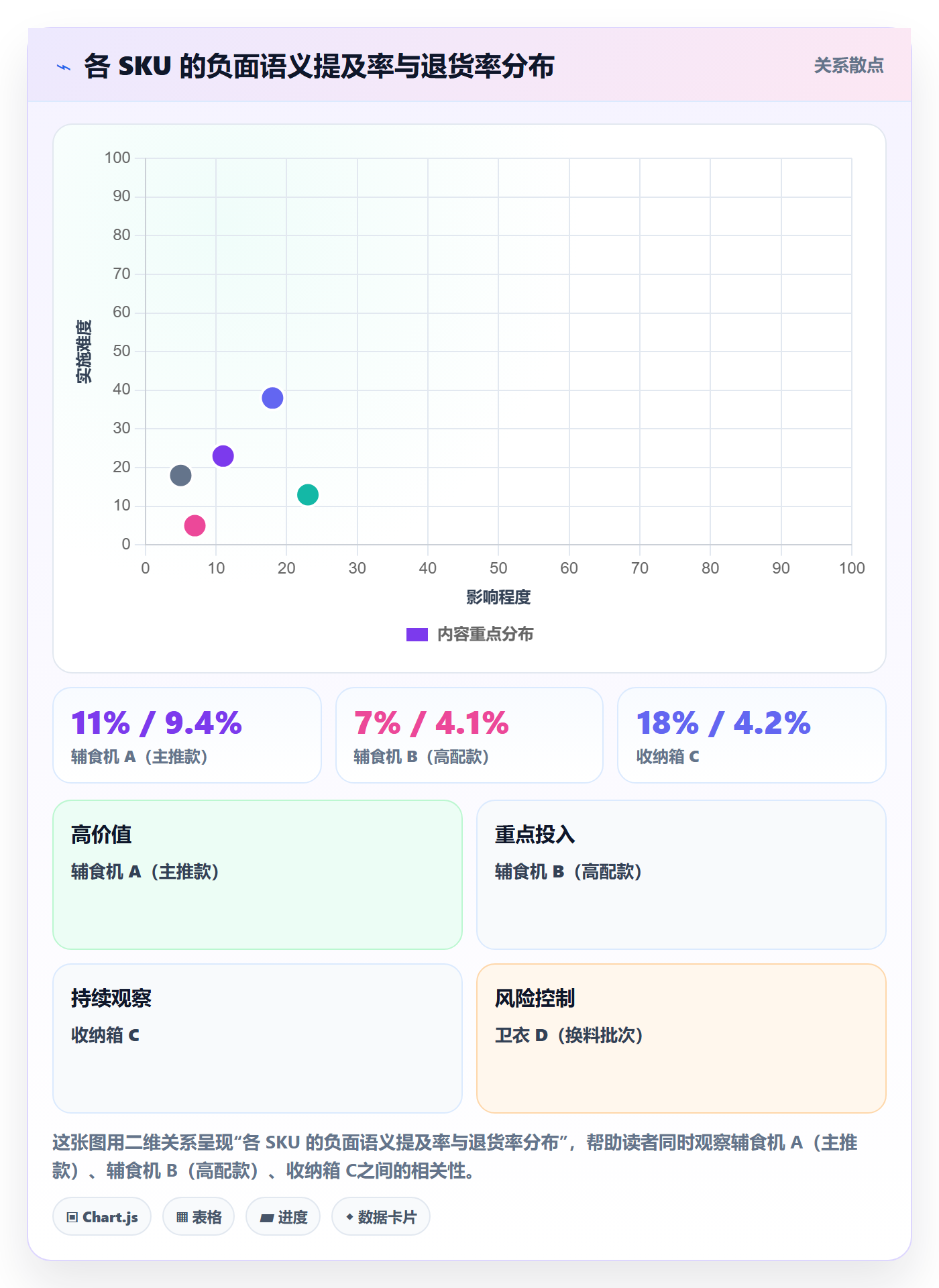The width and height of the screenshot is (939, 1288).
Task: Select the 高价值 quadrant card
Action: pyautogui.click(x=258, y=875)
